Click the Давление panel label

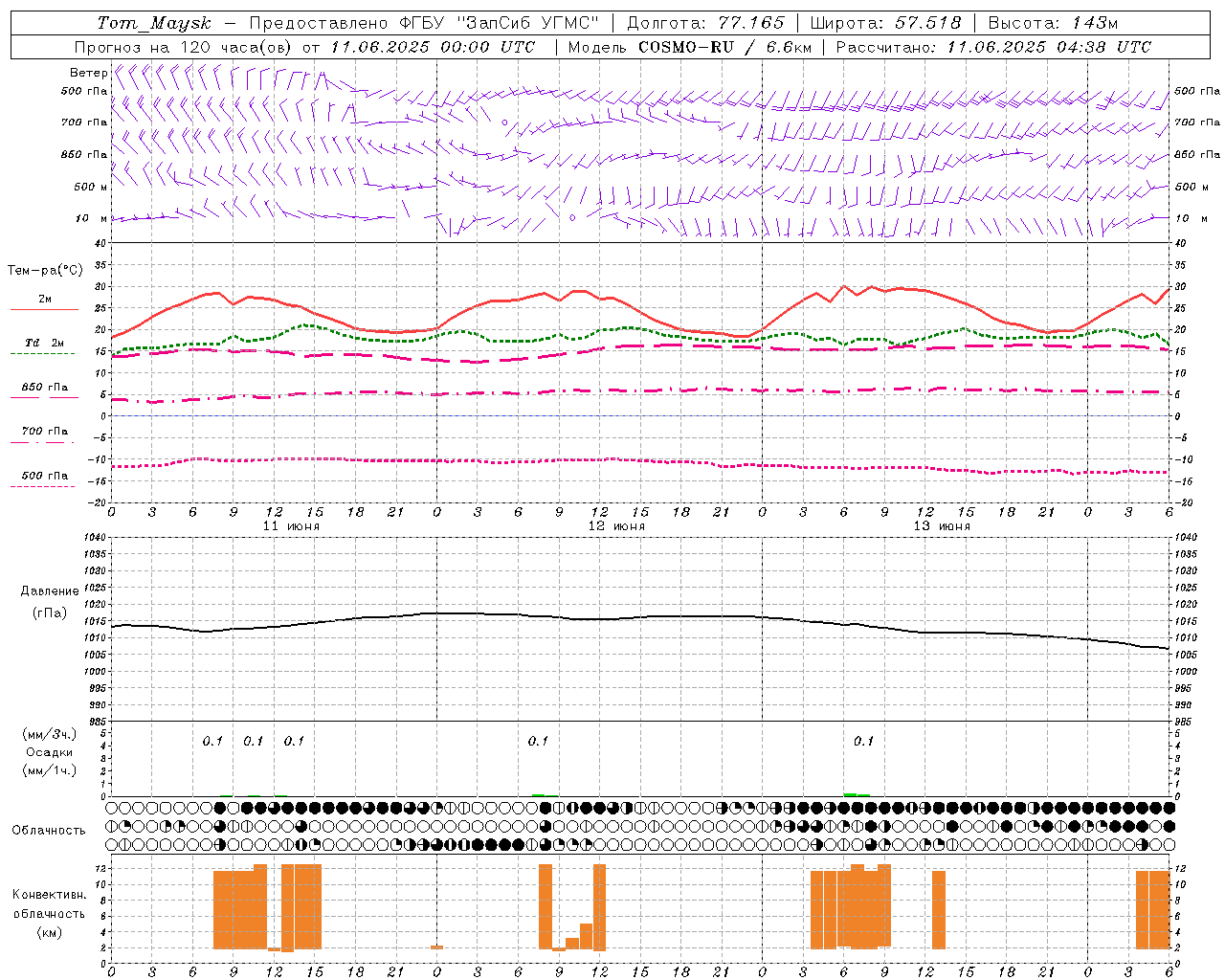pos(50,591)
